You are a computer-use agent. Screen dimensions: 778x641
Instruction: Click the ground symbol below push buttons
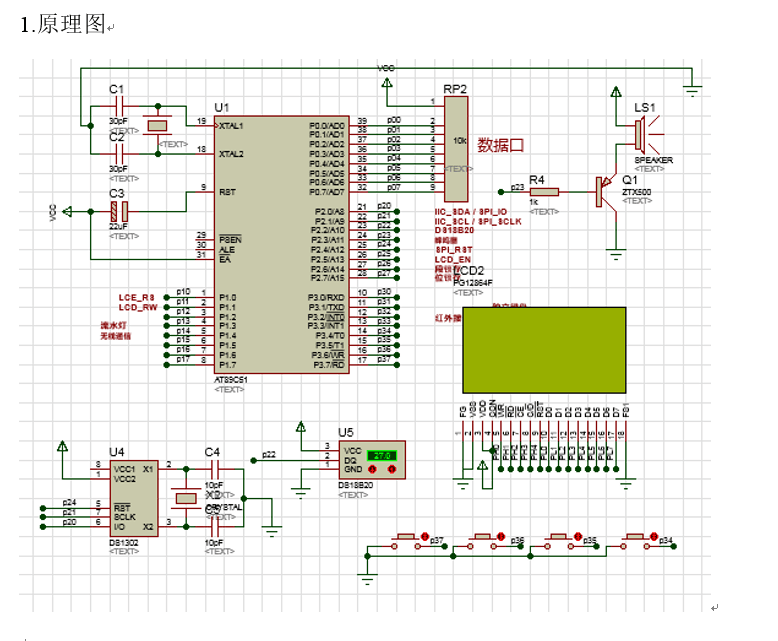tap(367, 579)
